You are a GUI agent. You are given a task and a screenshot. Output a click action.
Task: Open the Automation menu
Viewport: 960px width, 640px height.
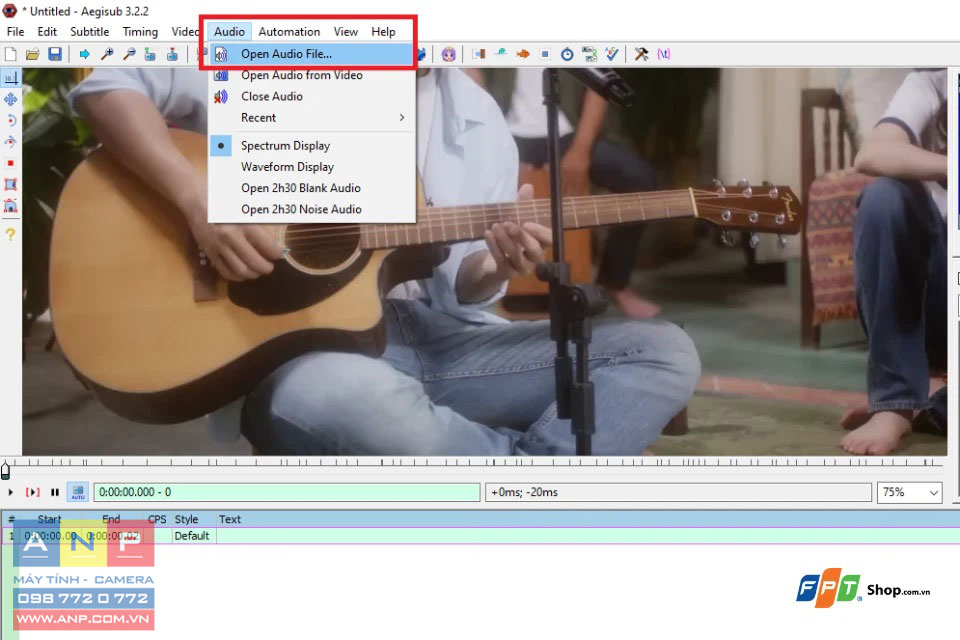[289, 32]
